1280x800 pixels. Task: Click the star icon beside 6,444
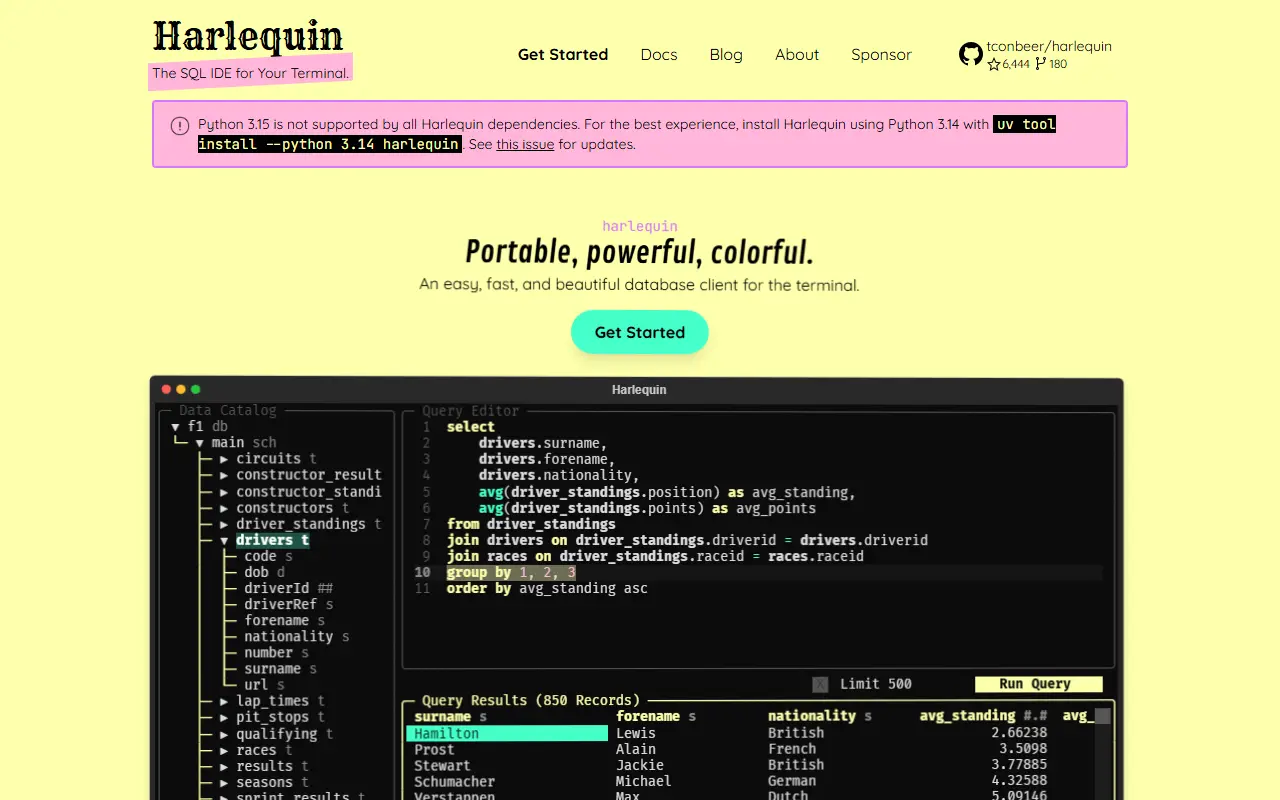(x=994, y=64)
